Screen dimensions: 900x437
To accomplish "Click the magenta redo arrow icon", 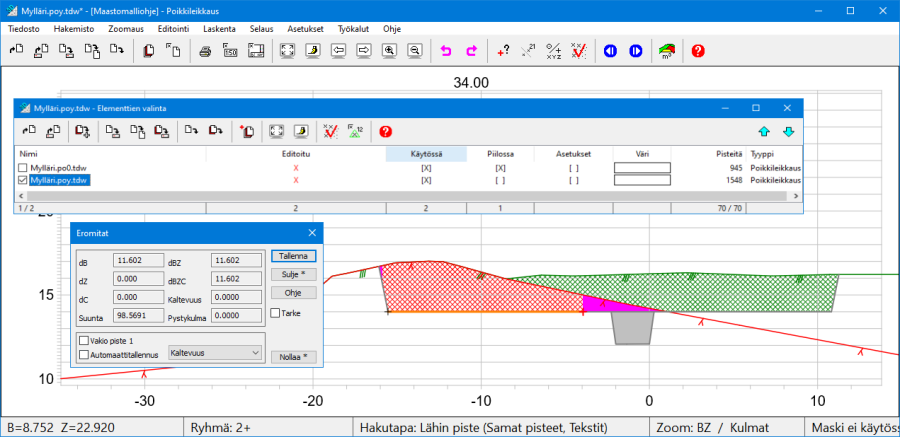I will tap(471, 50).
